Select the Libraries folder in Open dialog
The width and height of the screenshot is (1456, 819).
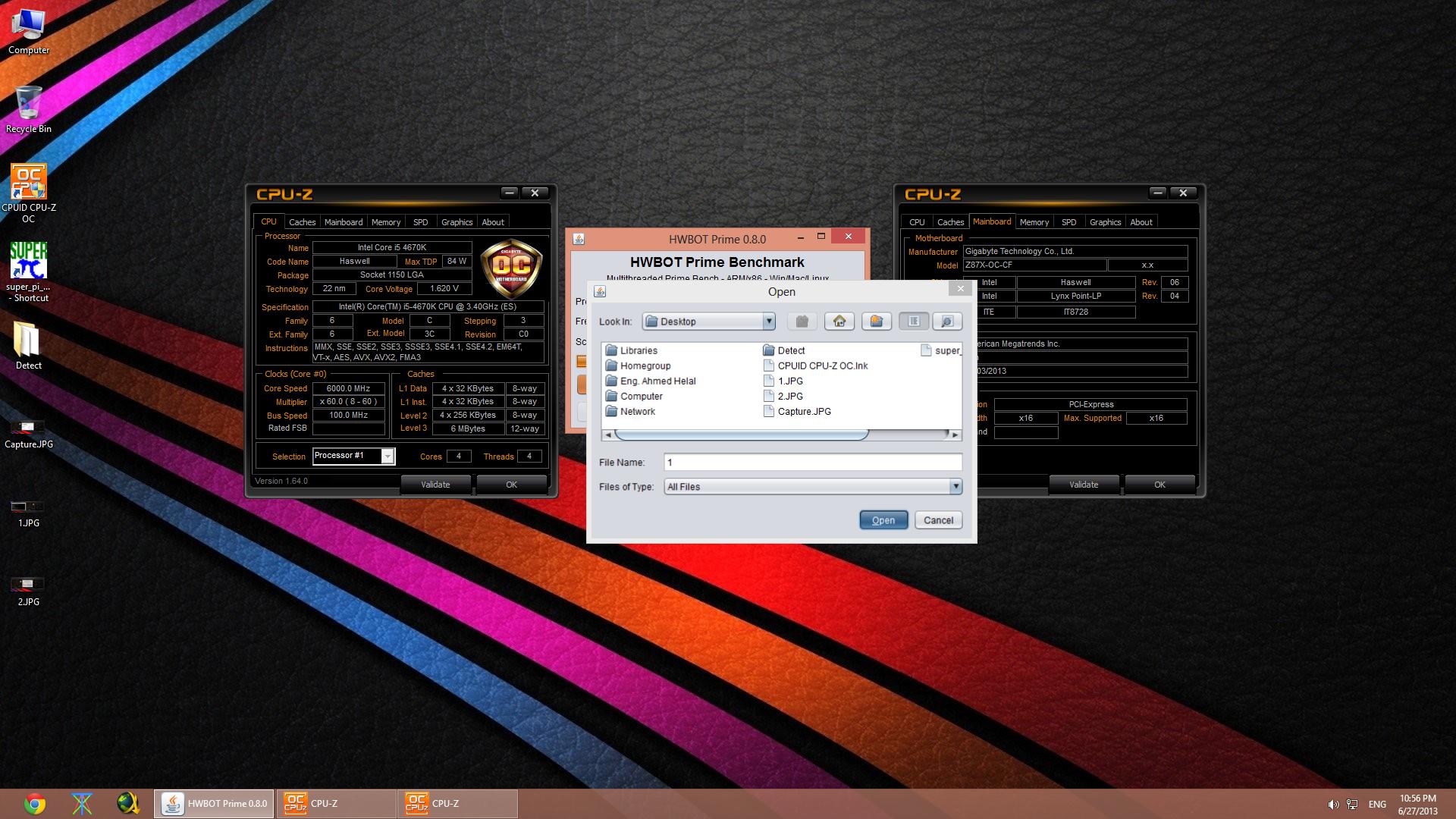point(631,350)
